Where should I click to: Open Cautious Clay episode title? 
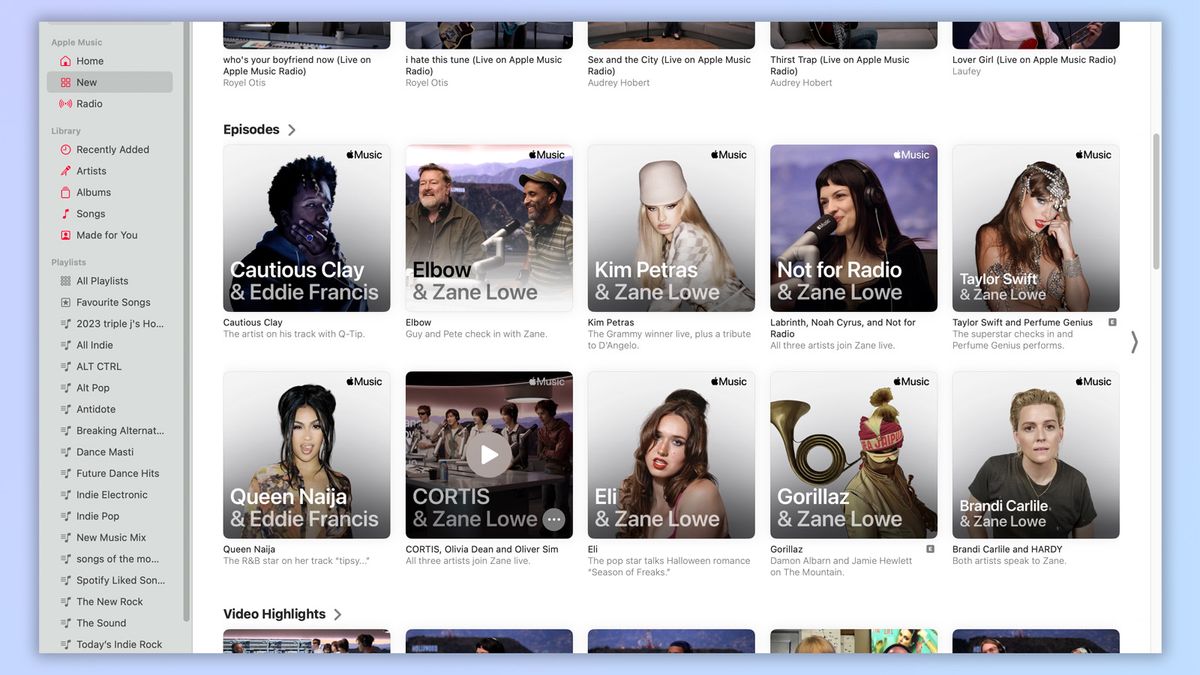pyautogui.click(x=253, y=323)
